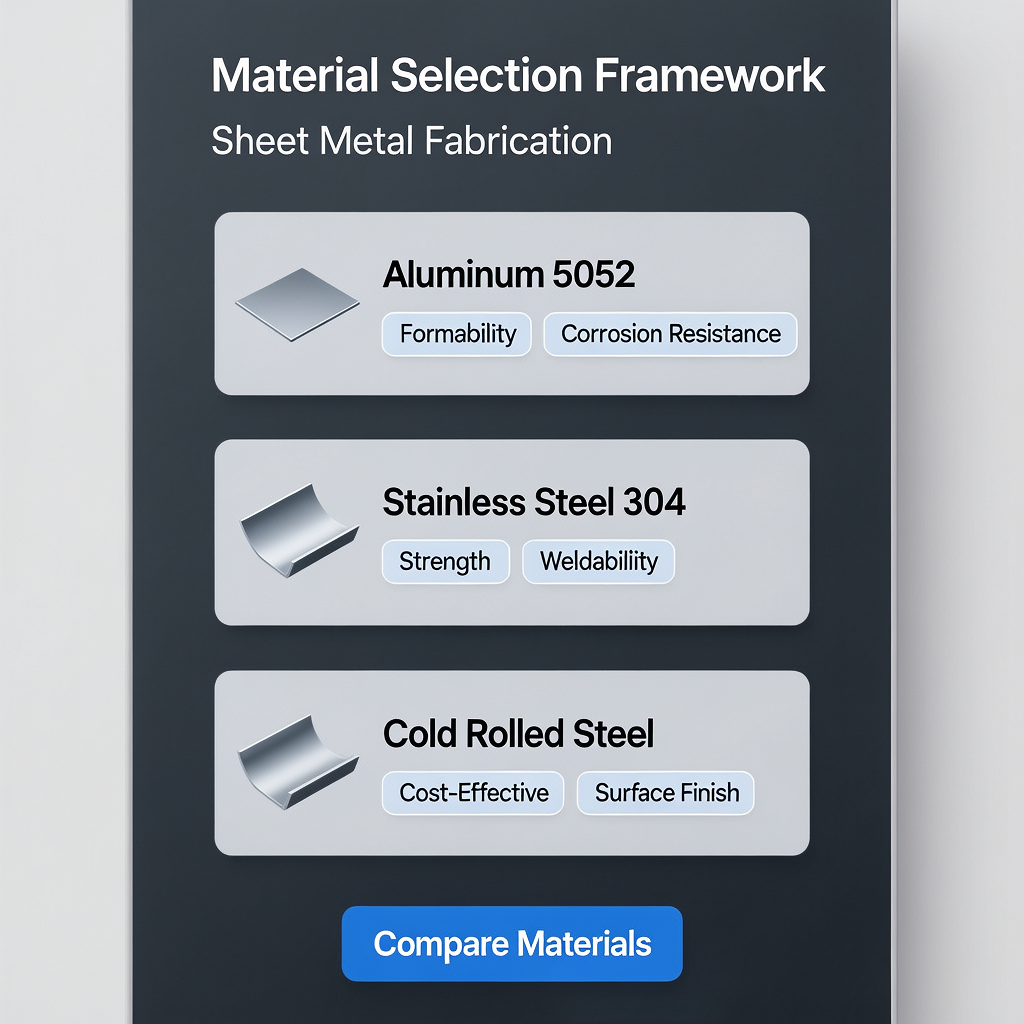
Task: Open the Cold Rolled Steel title
Action: (518, 734)
